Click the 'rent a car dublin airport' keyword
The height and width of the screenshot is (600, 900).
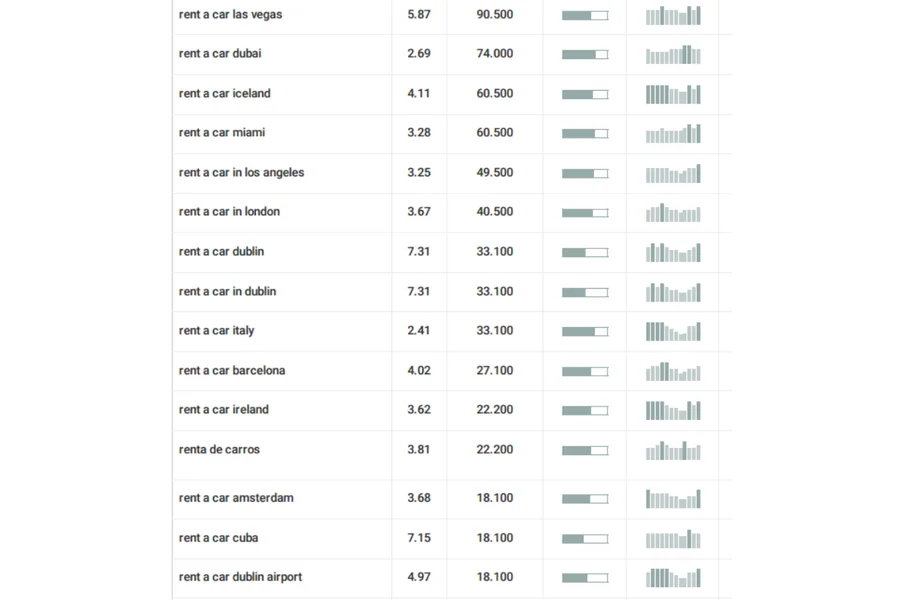point(241,578)
